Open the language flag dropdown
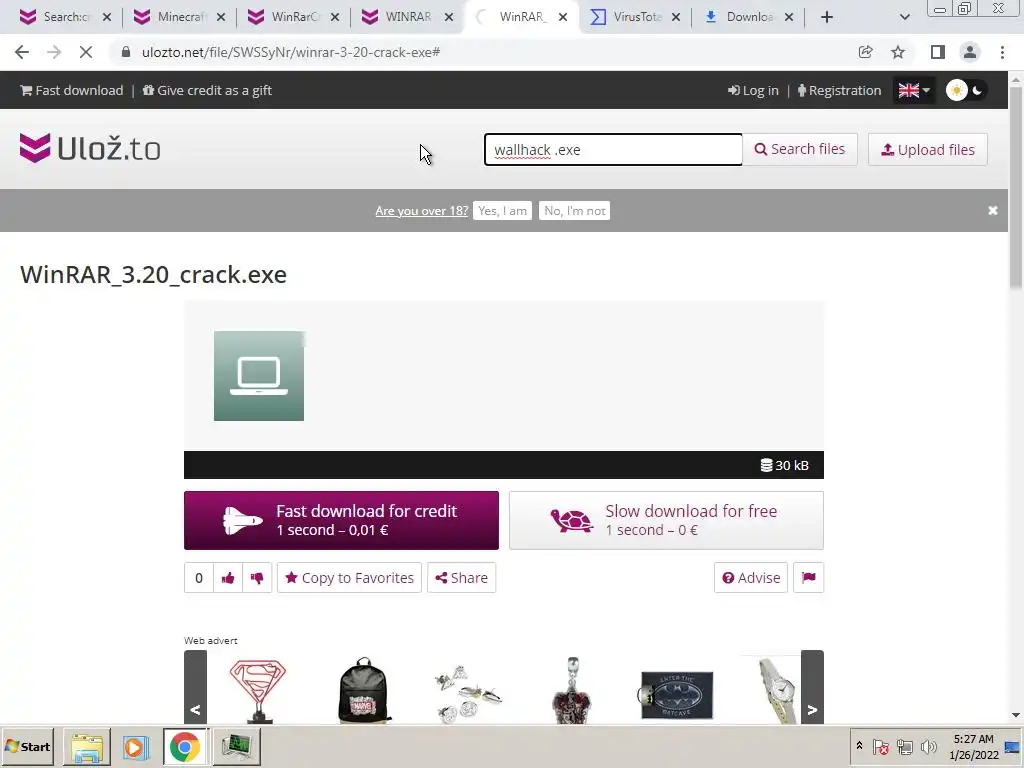Viewport: 1024px width, 768px height. pos(914,90)
